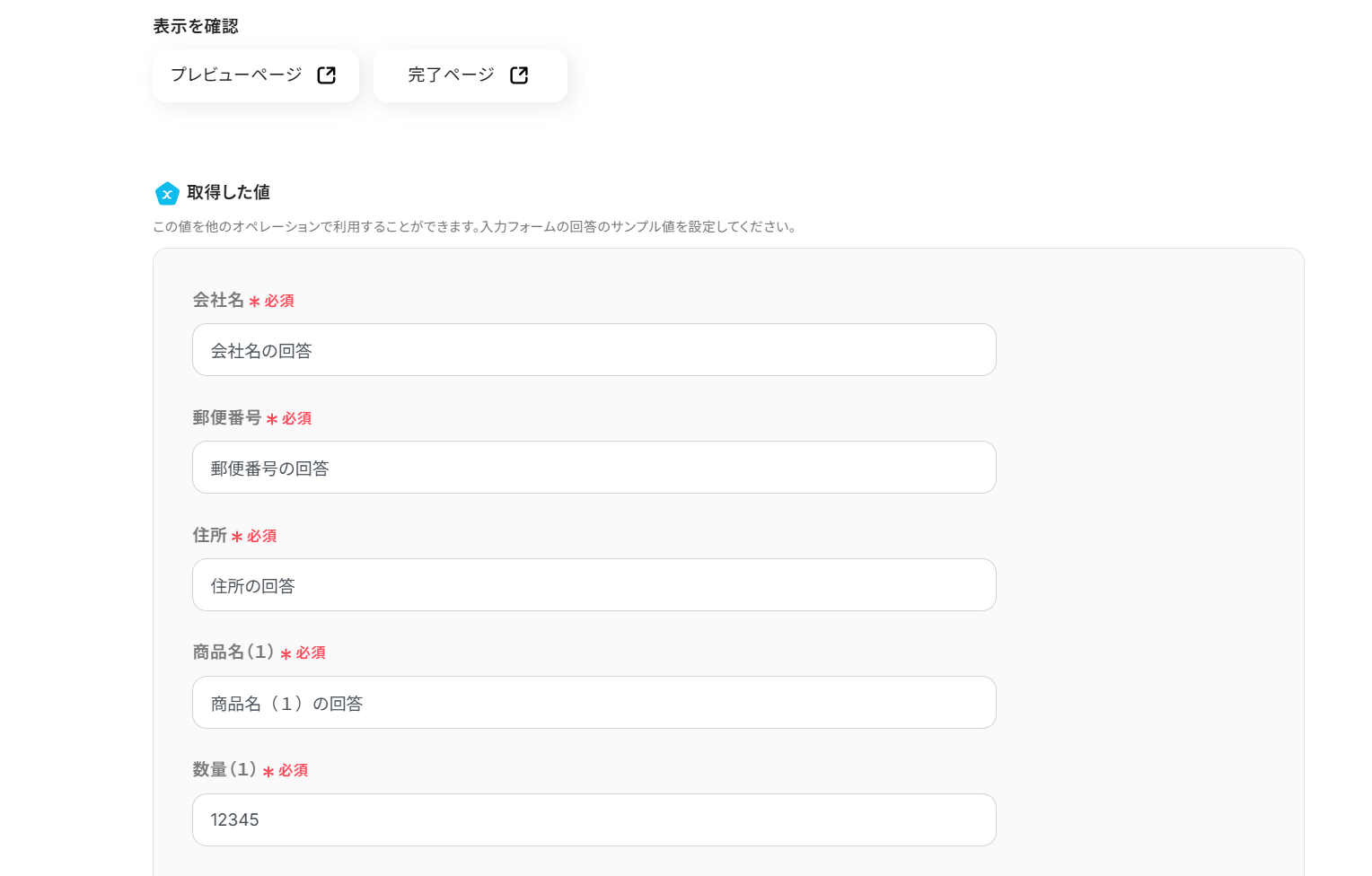Focus the 住所 input field
Screen dimensions: 1372x876
594,585
